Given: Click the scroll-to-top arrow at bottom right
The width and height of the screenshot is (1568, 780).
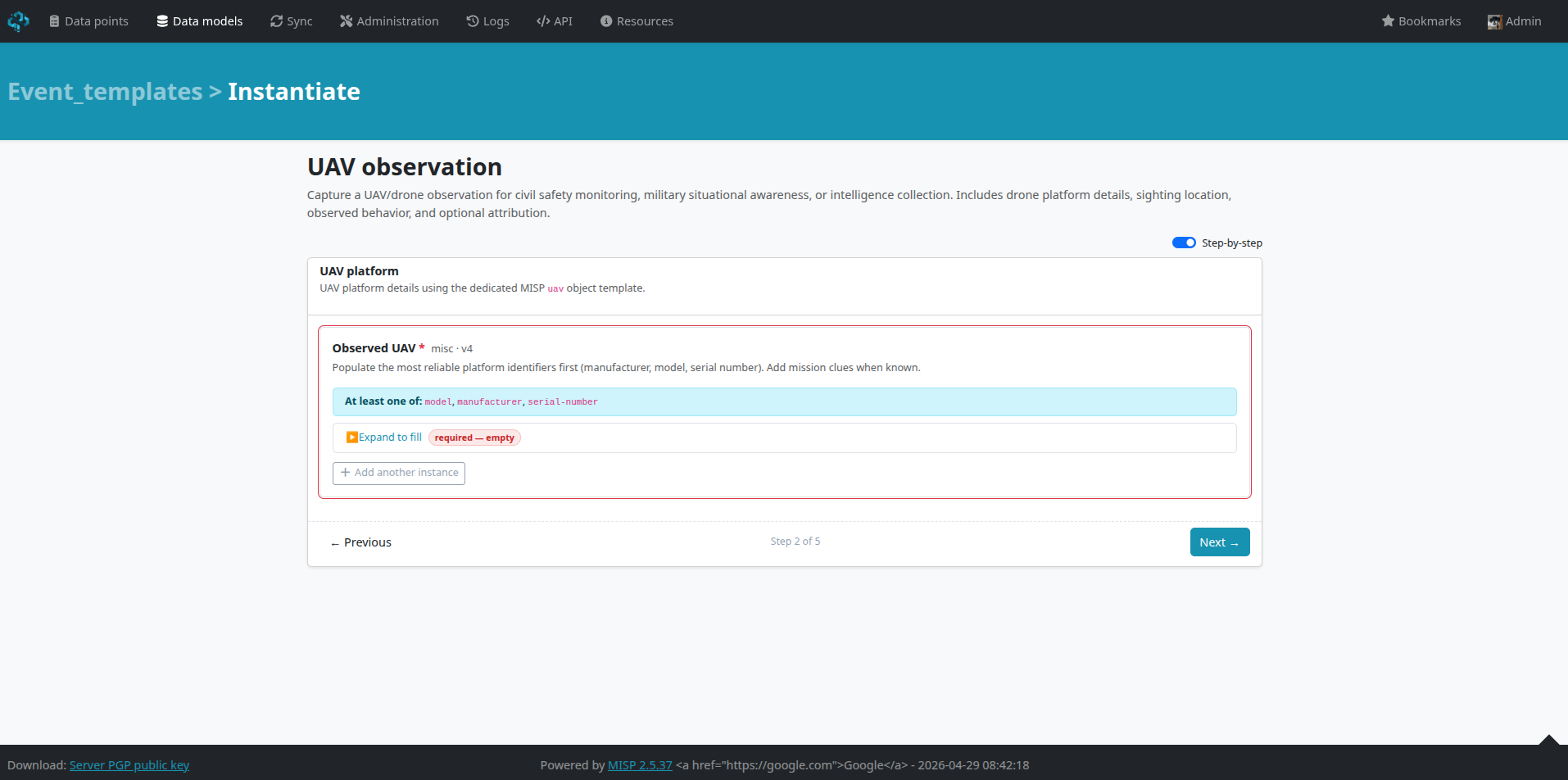Looking at the screenshot, I should [x=1548, y=740].
